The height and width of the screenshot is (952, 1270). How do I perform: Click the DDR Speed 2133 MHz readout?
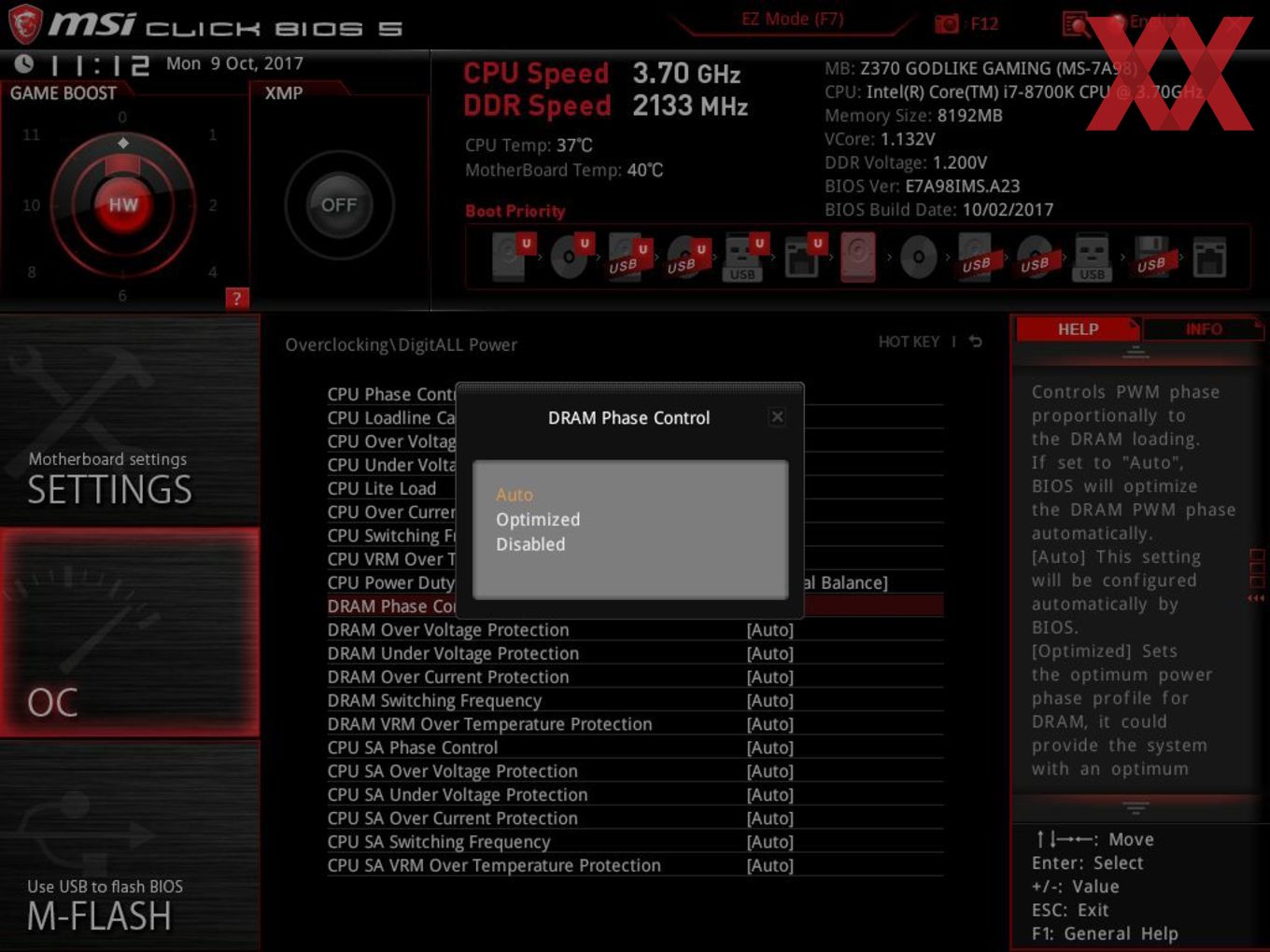606,105
